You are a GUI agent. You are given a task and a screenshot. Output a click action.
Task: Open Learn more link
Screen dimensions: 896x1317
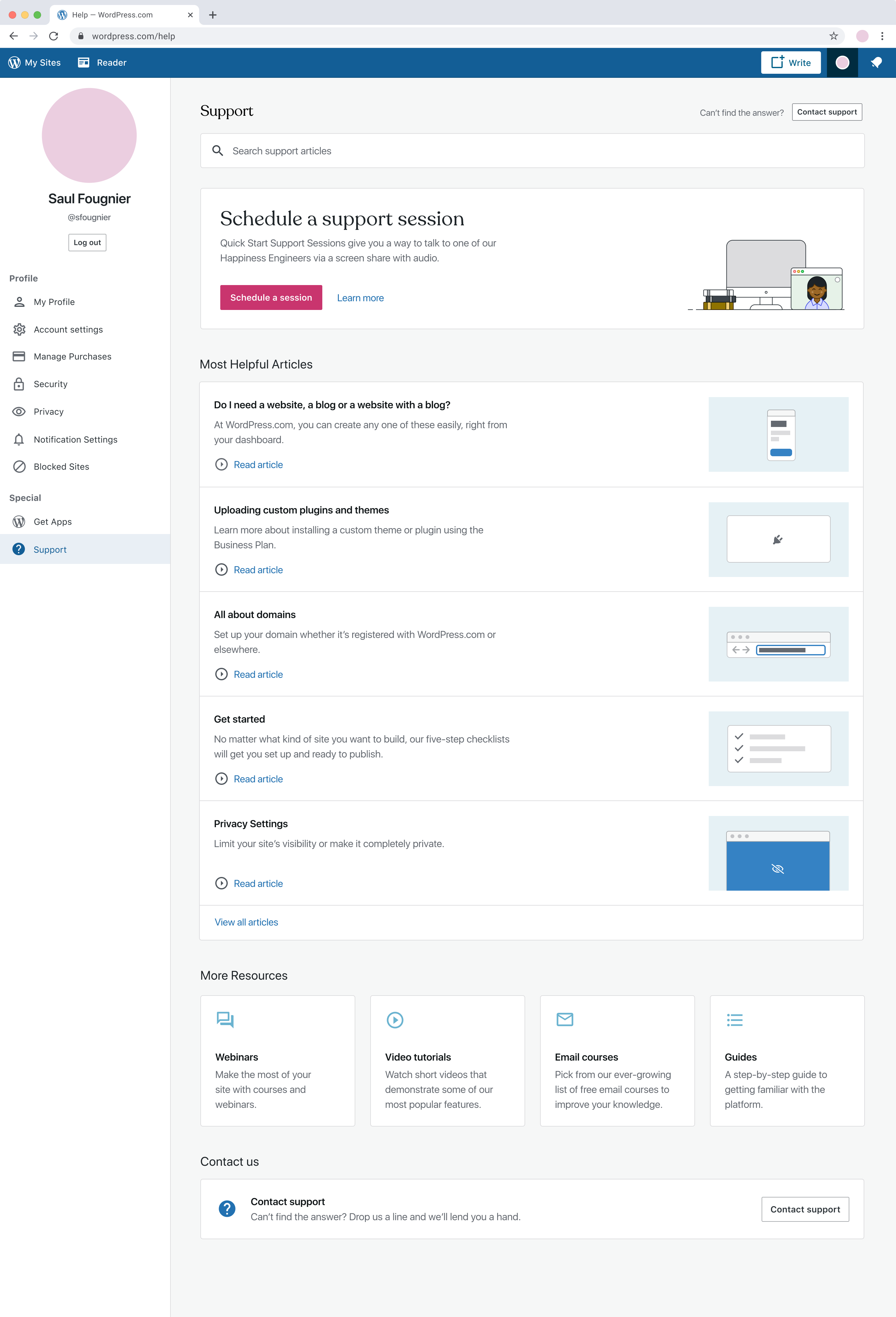[x=360, y=298]
